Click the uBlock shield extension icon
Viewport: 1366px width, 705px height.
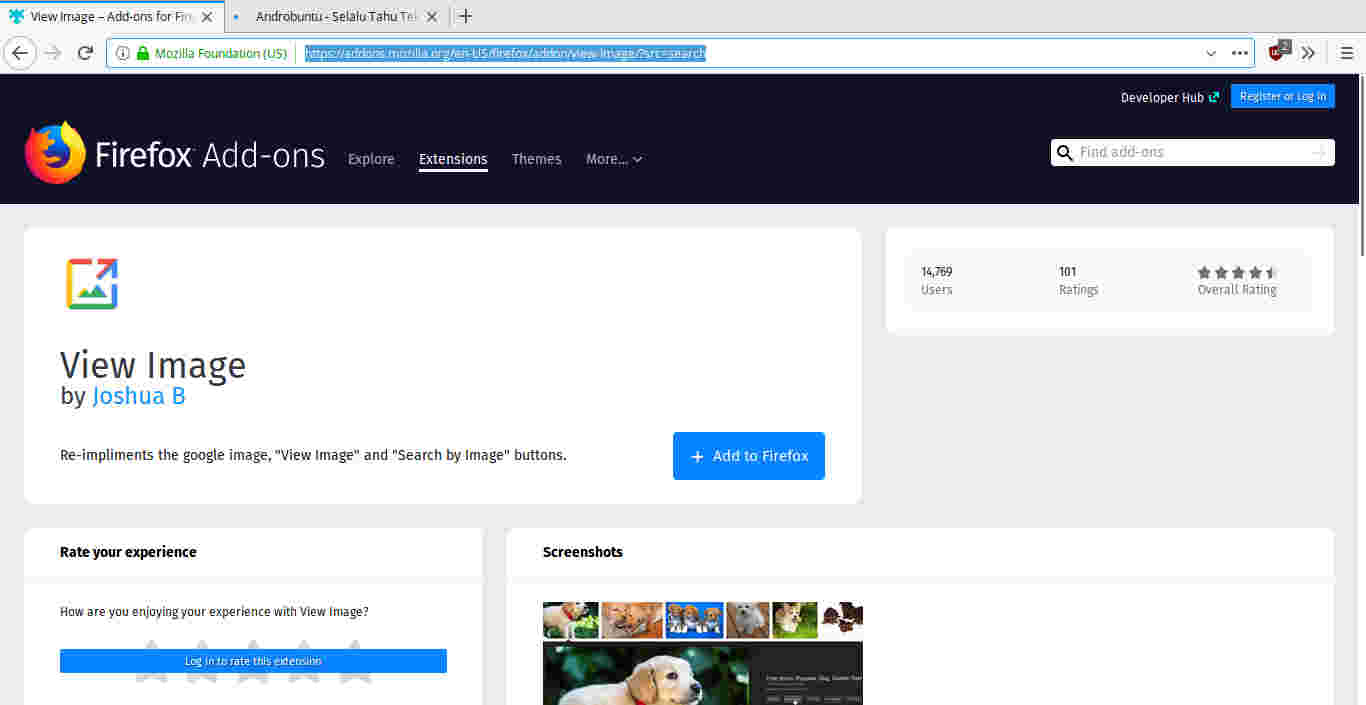pyautogui.click(x=1277, y=53)
